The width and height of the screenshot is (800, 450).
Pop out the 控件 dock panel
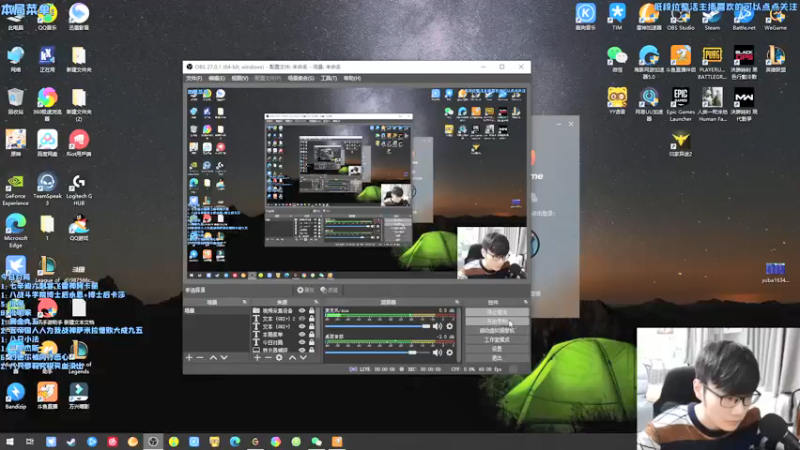point(526,302)
